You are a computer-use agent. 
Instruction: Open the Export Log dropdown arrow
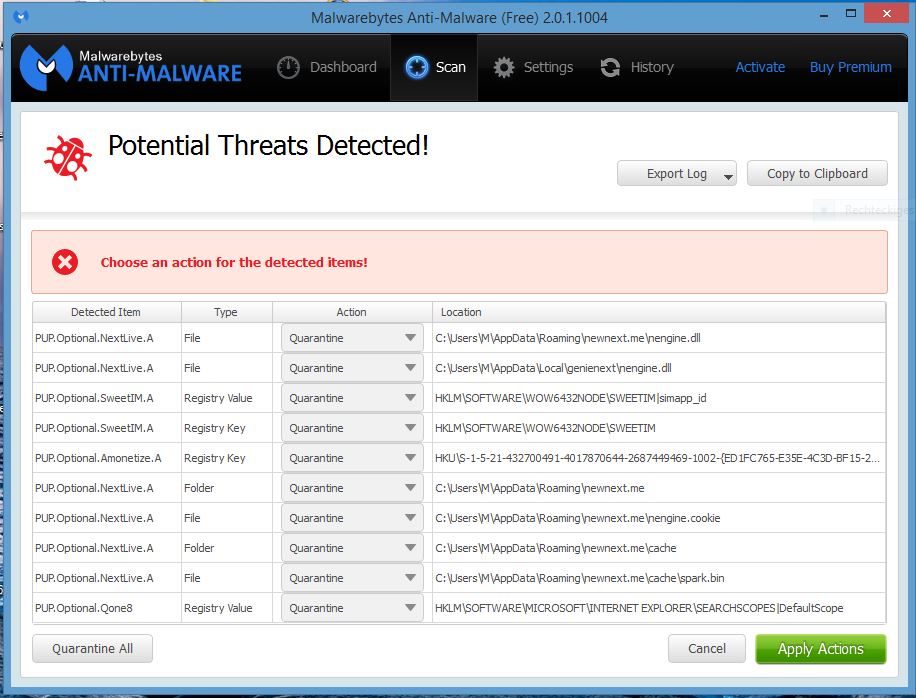click(728, 176)
